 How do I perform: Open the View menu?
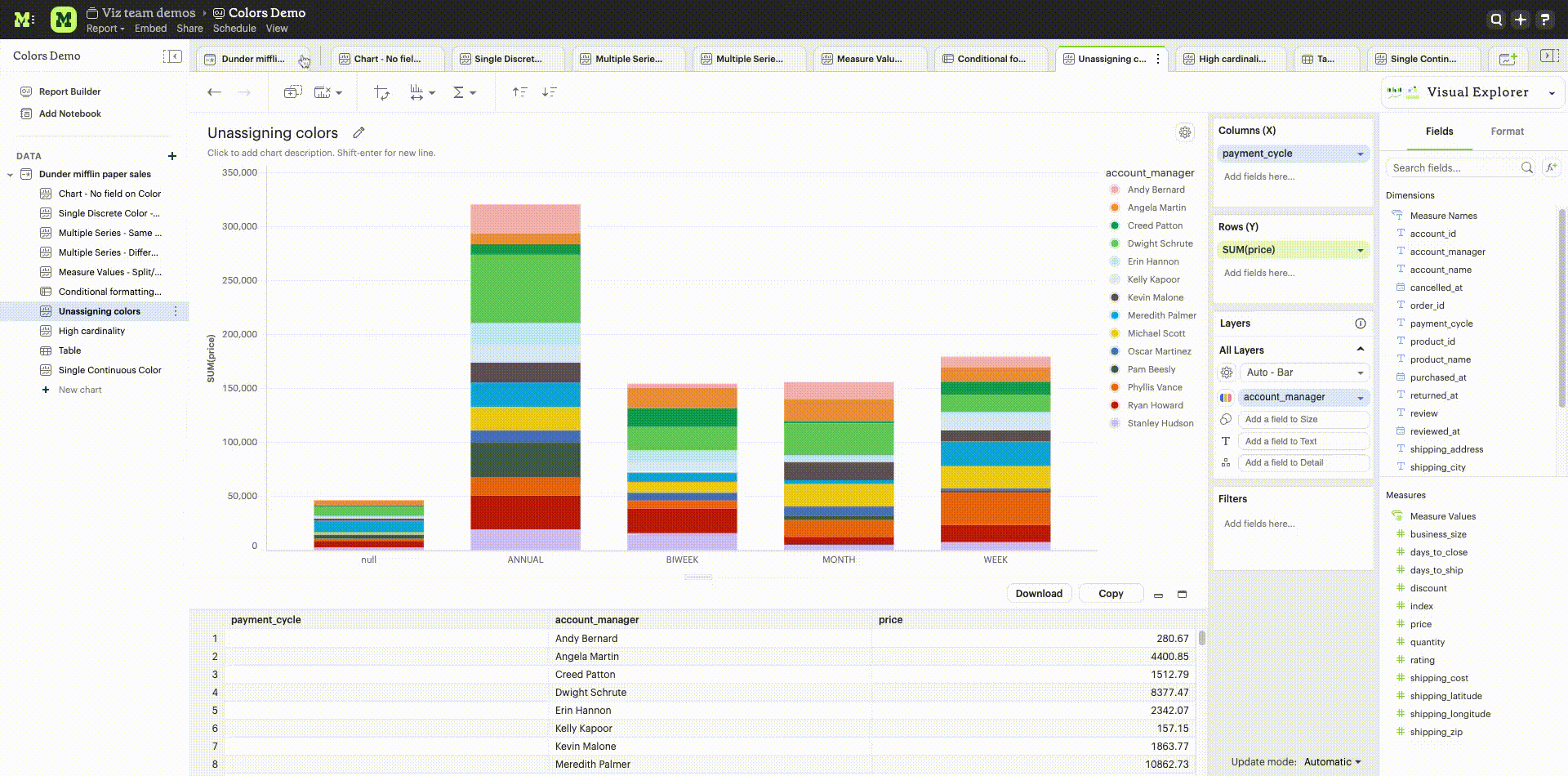pyautogui.click(x=277, y=29)
